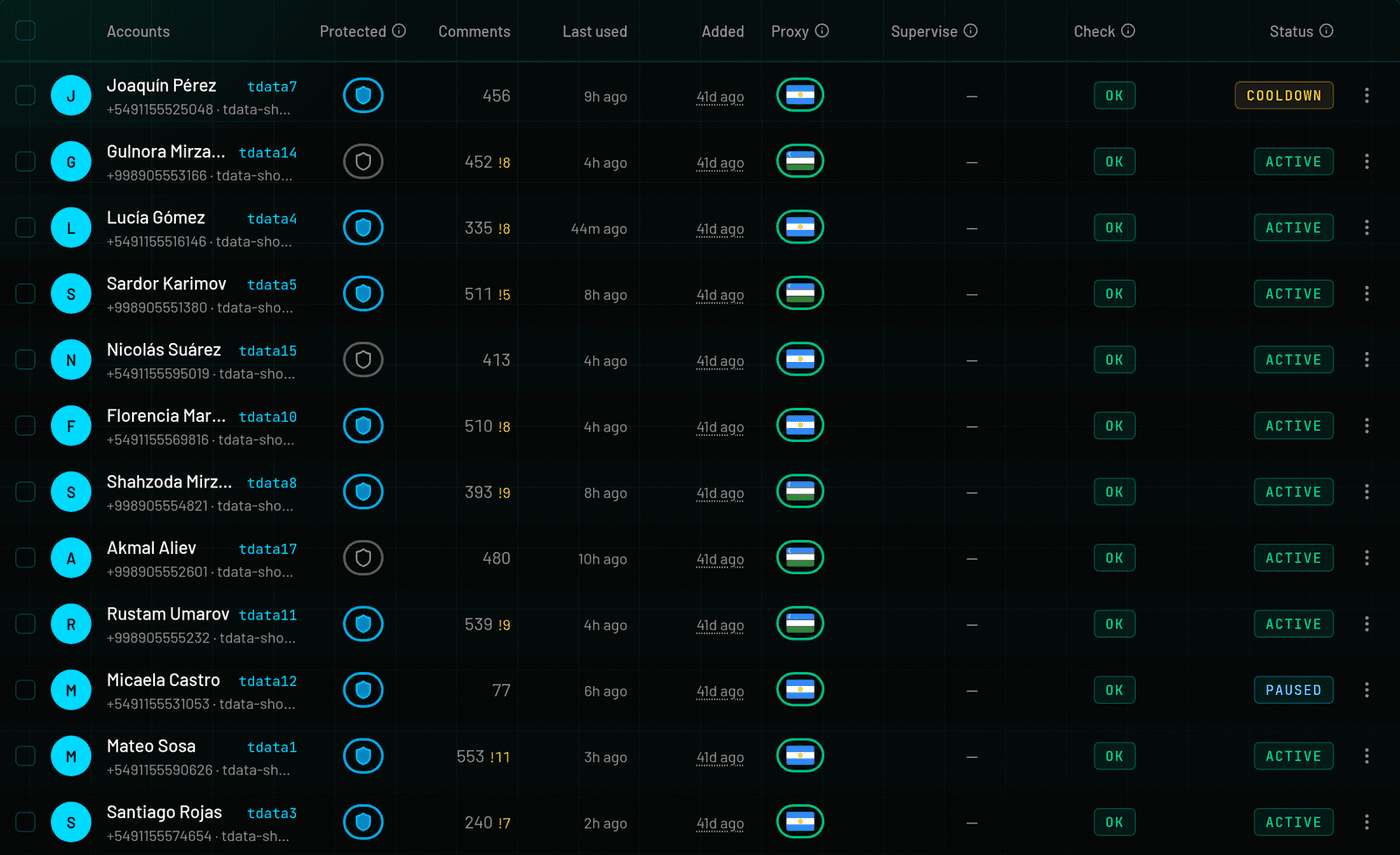
Task: Open row options menu for Micaela Castro
Action: point(1367,689)
